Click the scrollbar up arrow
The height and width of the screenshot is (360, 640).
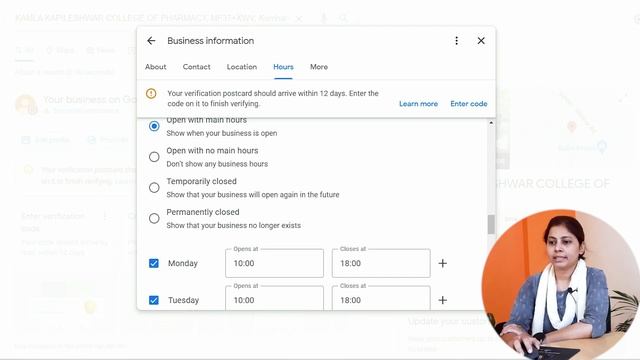pyautogui.click(x=491, y=122)
